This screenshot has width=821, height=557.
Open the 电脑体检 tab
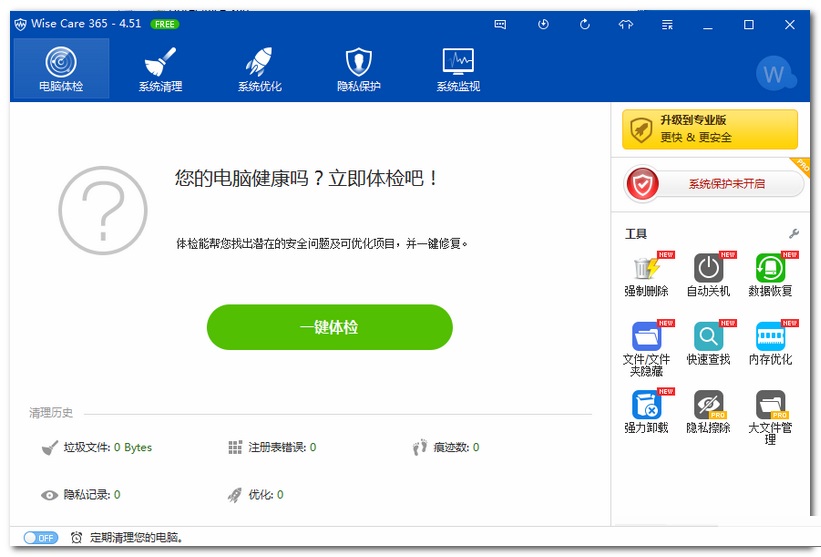(61, 69)
